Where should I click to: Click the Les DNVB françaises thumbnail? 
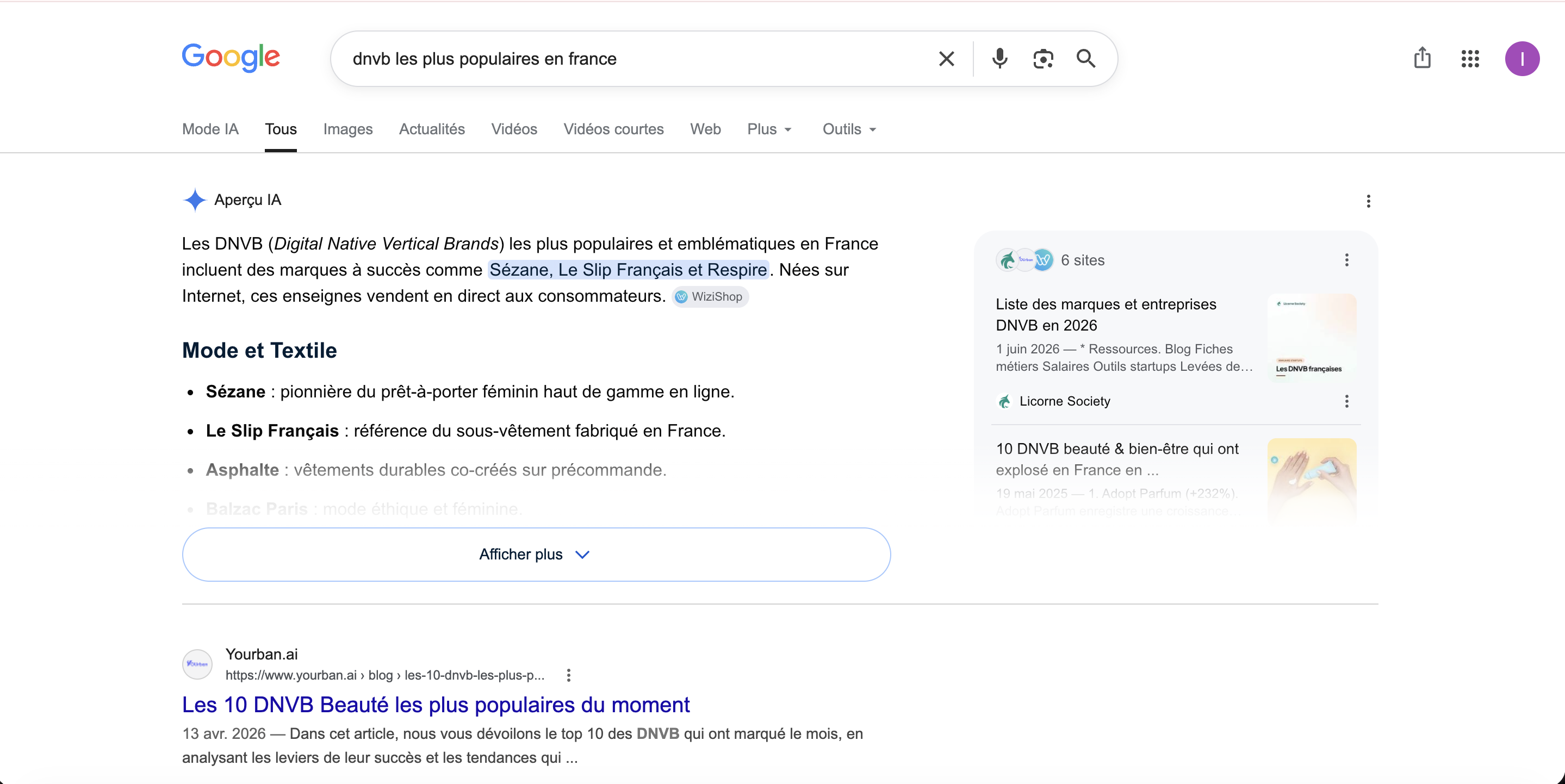(1312, 338)
